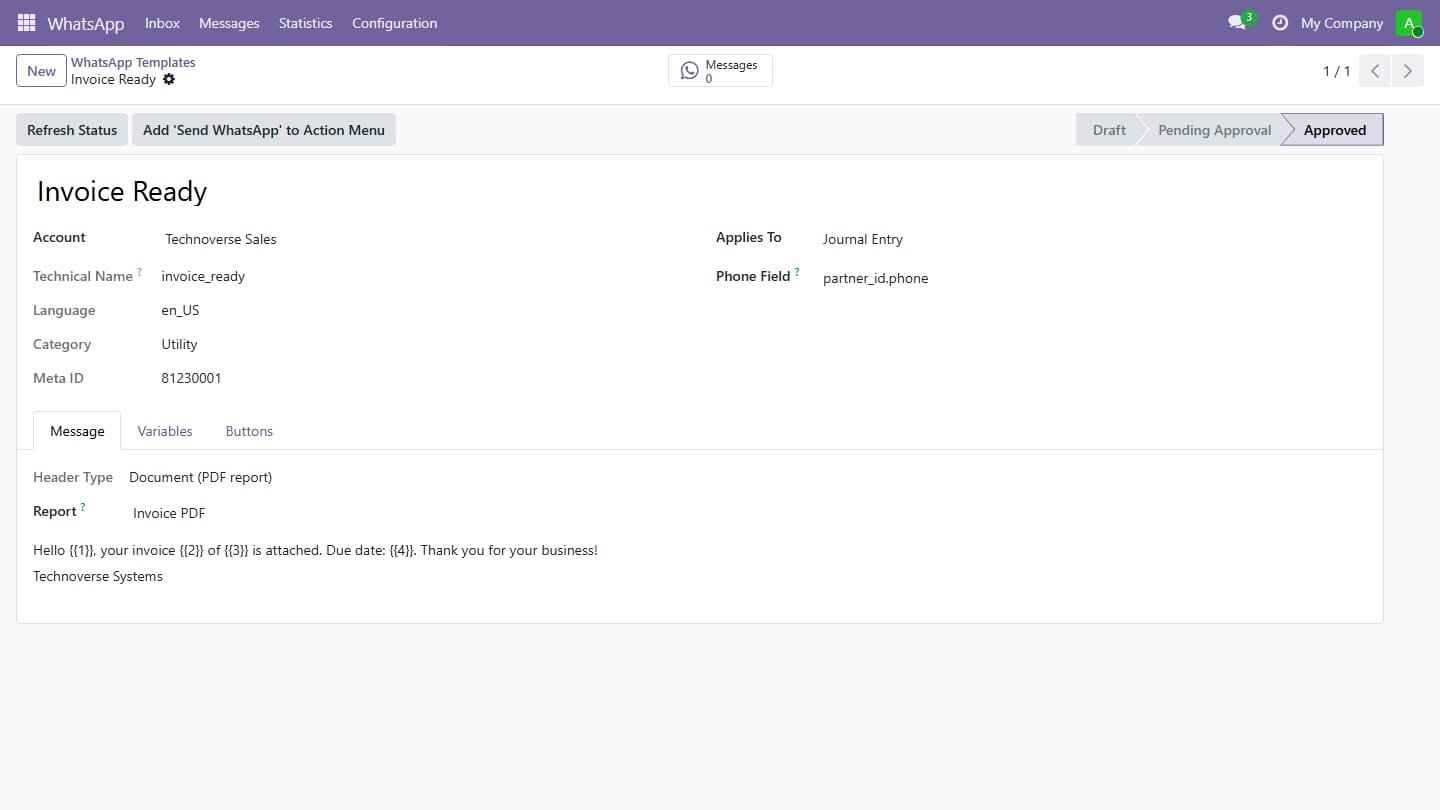The image size is (1440, 810).
Task: Open the Inbox menu
Action: [162, 23]
